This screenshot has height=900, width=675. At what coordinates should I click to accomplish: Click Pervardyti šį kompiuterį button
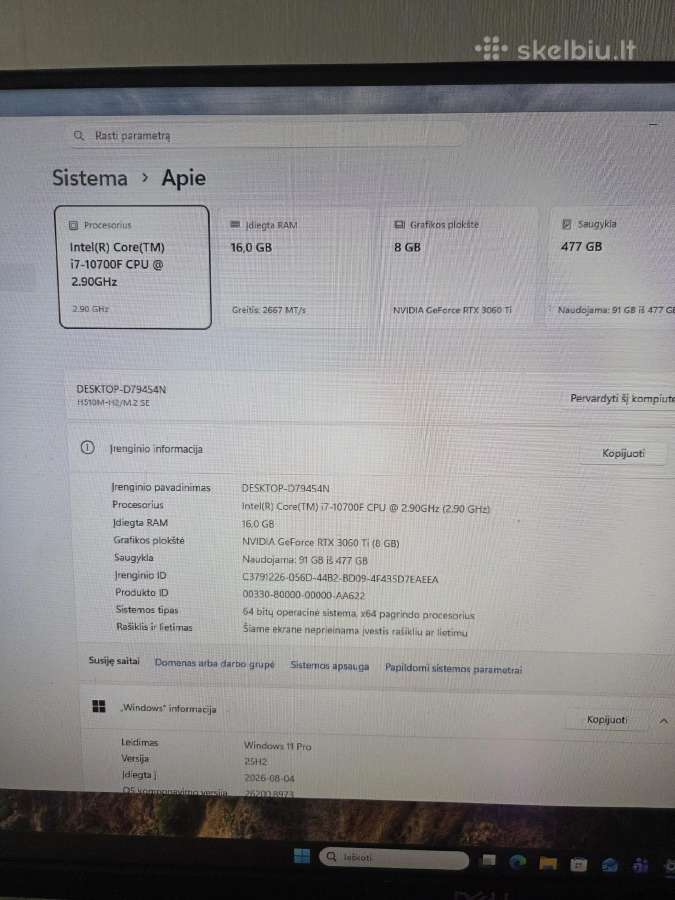[x=622, y=398]
